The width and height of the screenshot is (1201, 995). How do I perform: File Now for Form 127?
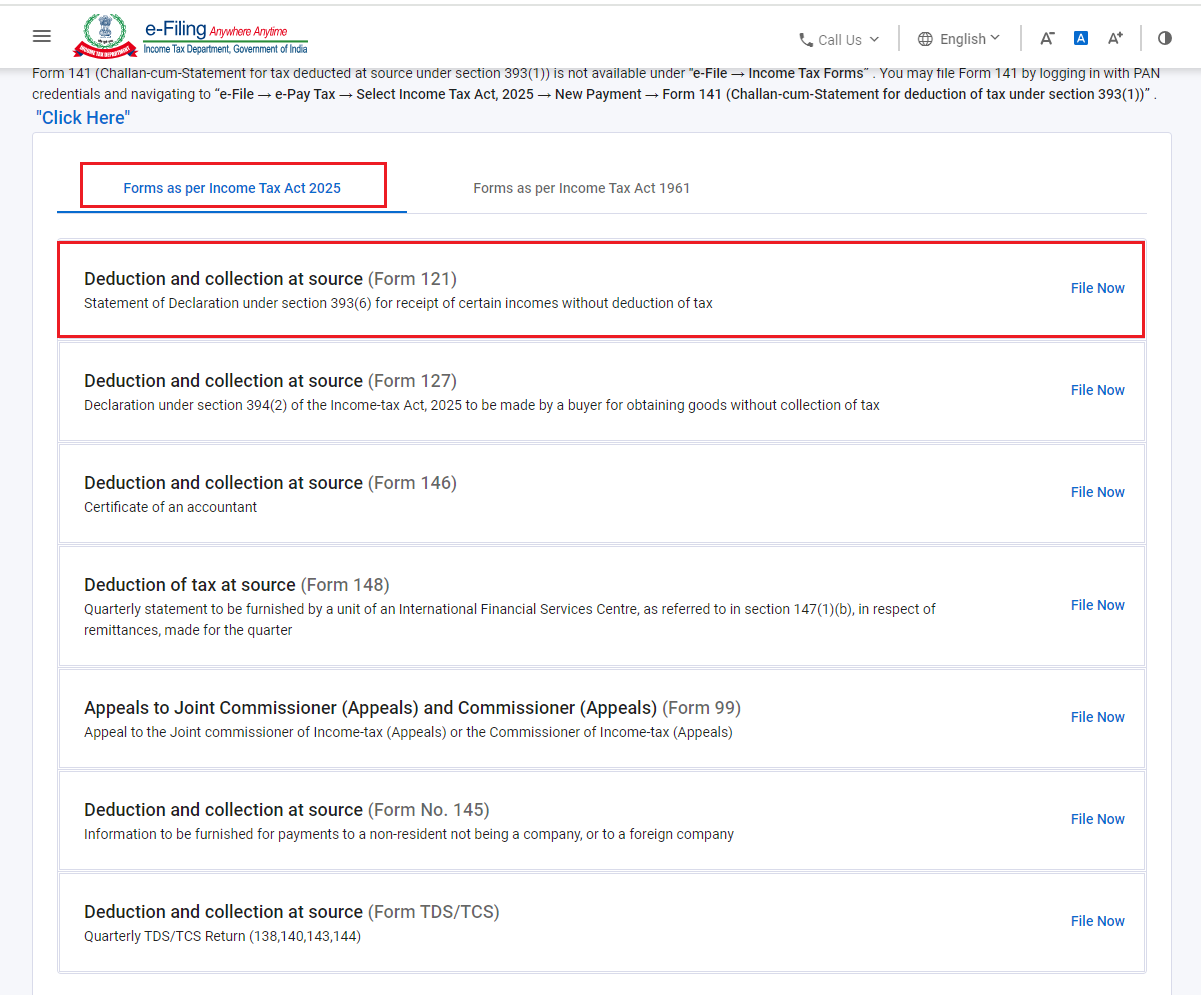coord(1097,390)
